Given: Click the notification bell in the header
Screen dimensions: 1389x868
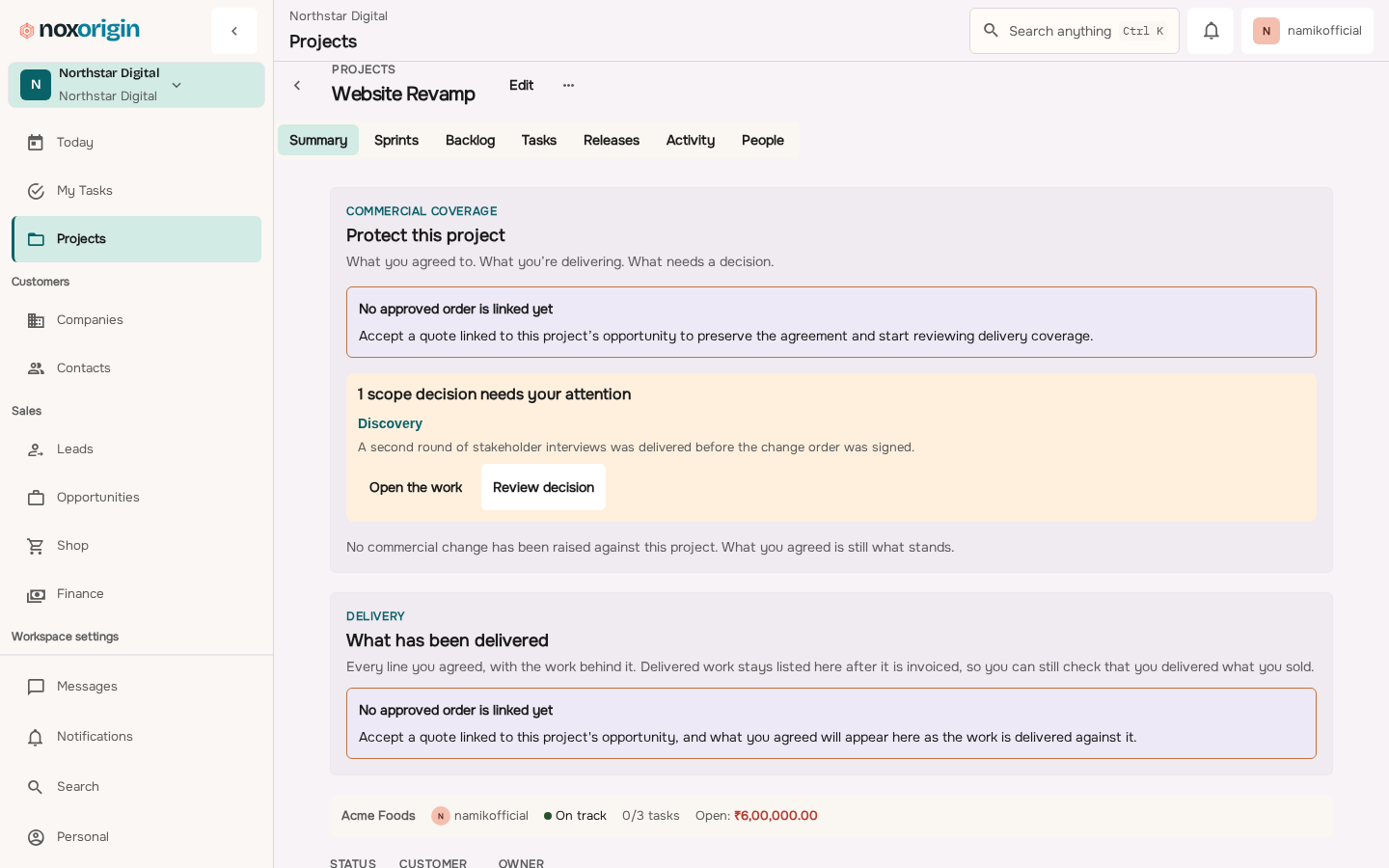Looking at the screenshot, I should click(1211, 31).
